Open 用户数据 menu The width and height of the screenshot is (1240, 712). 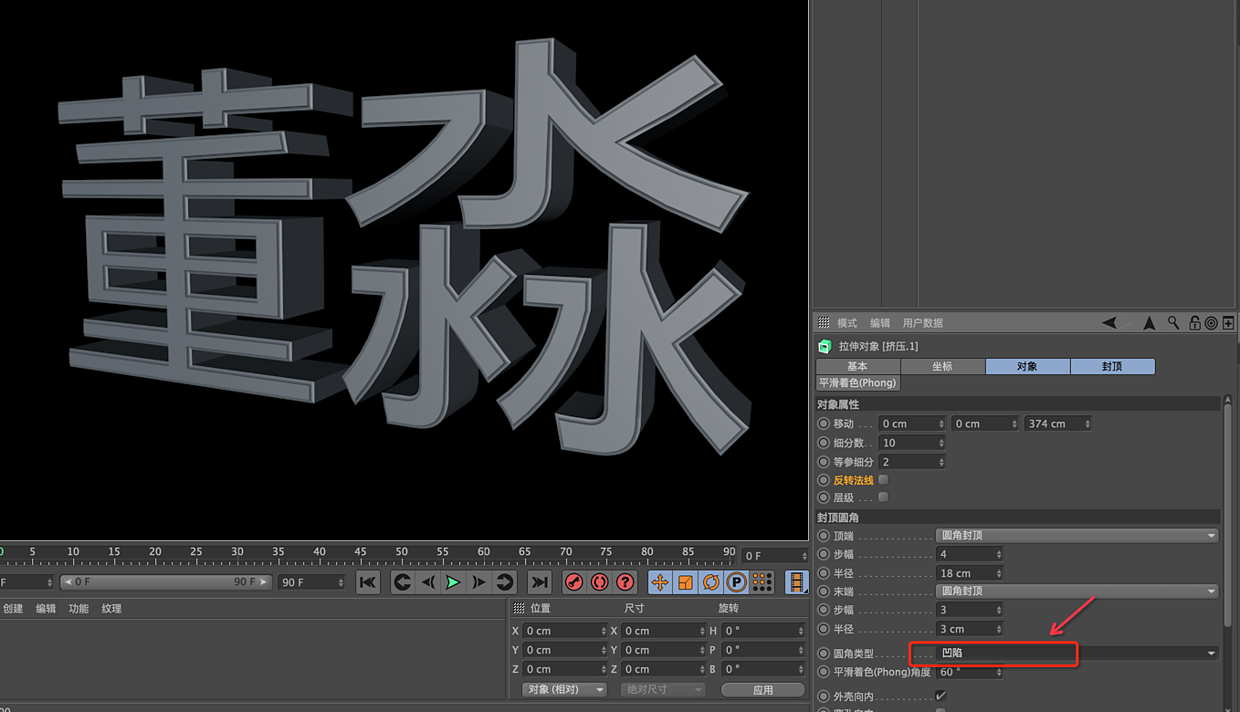[x=923, y=323]
